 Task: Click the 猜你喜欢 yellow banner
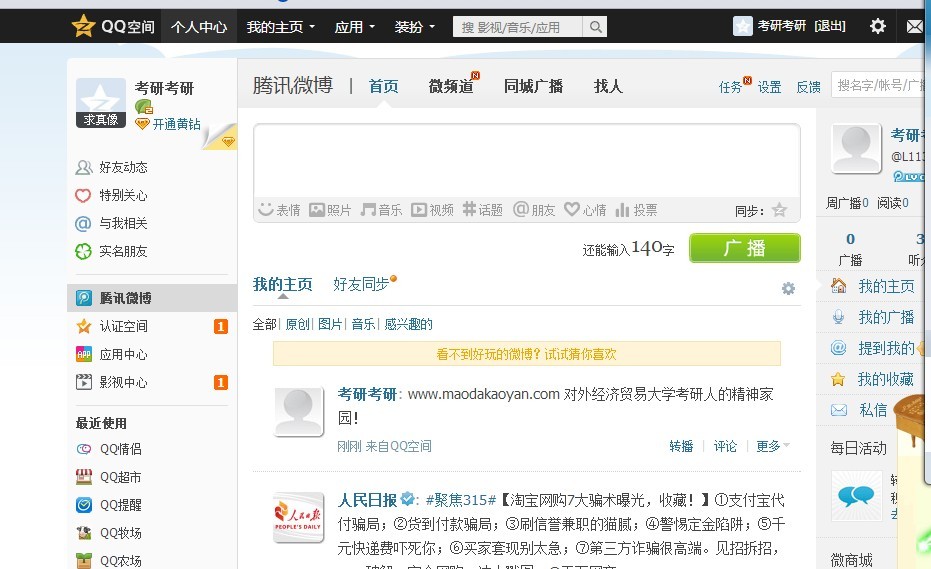click(527, 354)
